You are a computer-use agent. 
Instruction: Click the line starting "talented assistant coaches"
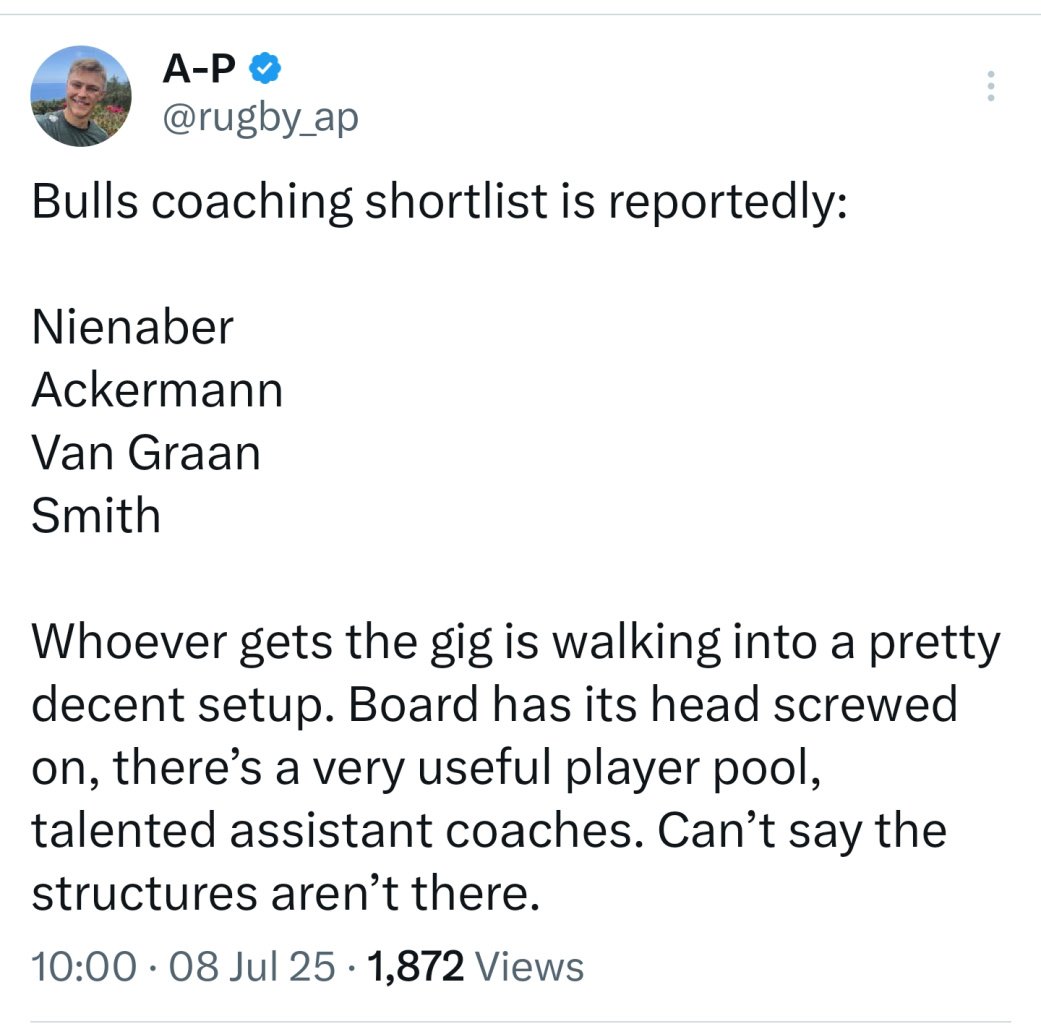(488, 832)
